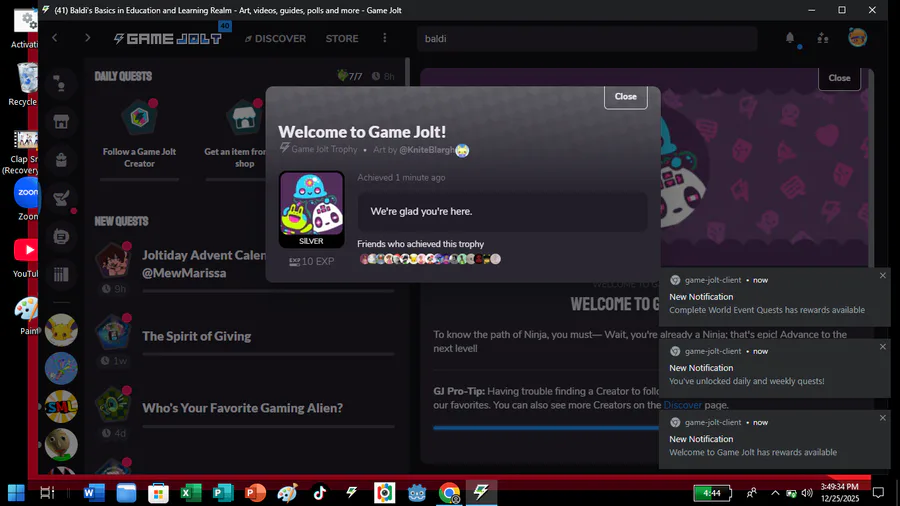The width and height of the screenshot is (900, 506).
Task: Dismiss the 'unlocked daily and weekly quests' notification
Action: coord(883,347)
